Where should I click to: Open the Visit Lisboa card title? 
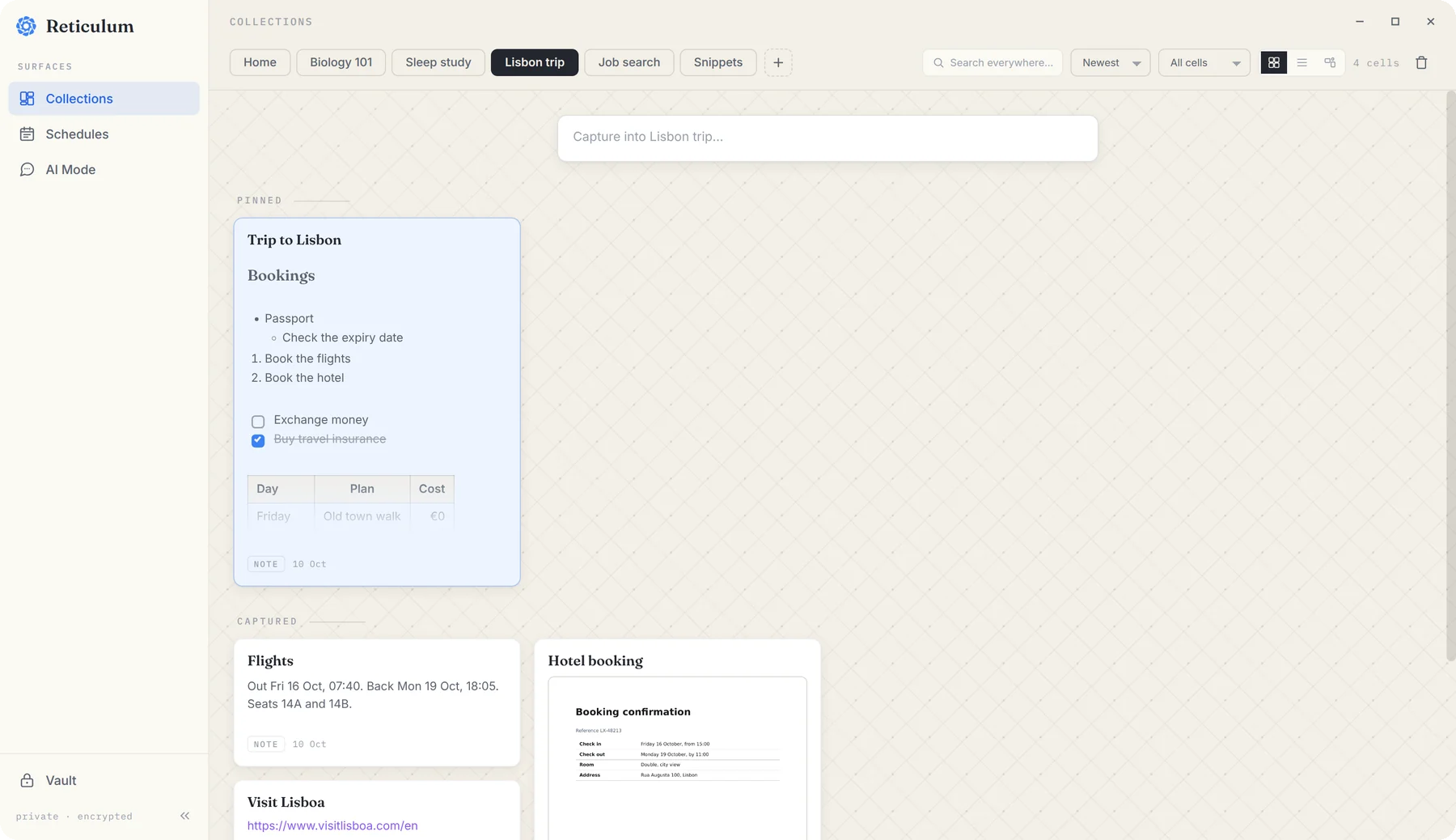(286, 802)
